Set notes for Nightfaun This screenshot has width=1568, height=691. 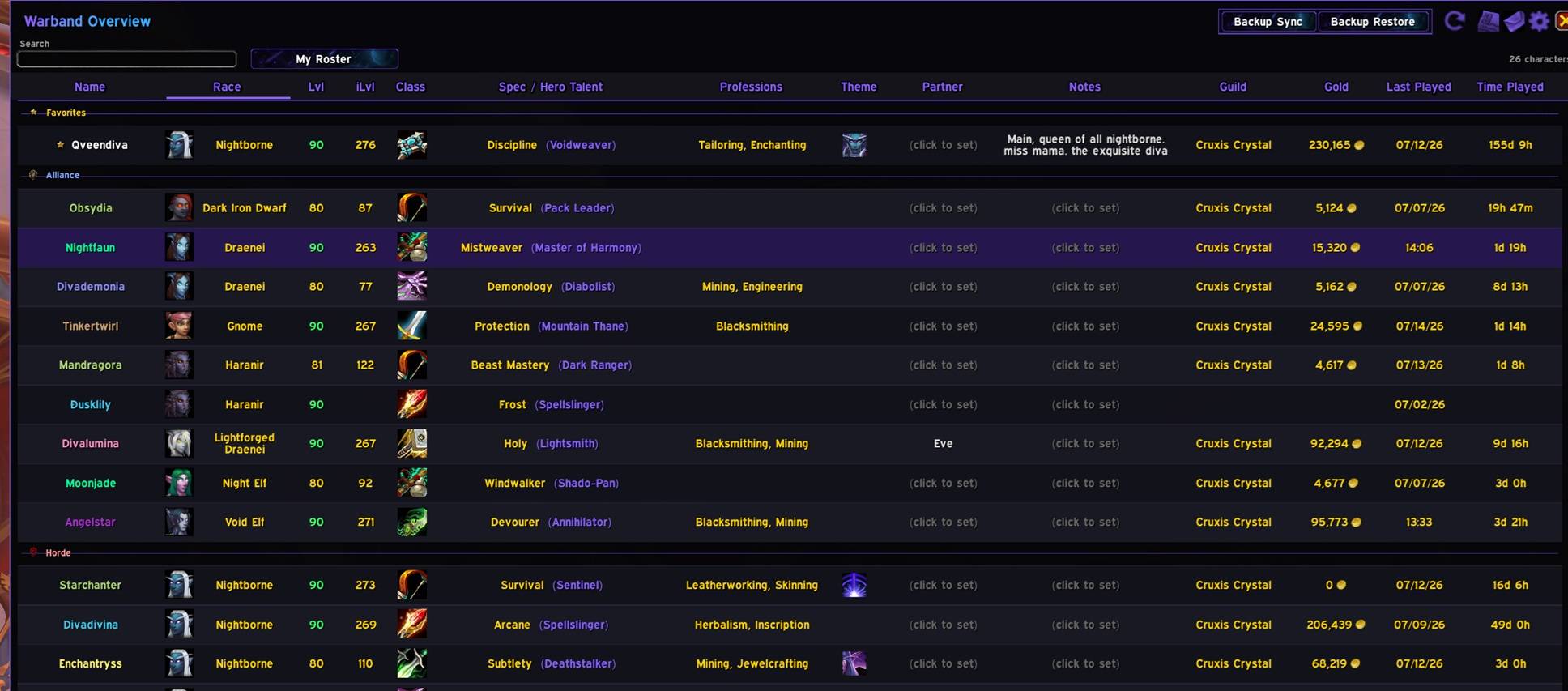coord(1085,247)
